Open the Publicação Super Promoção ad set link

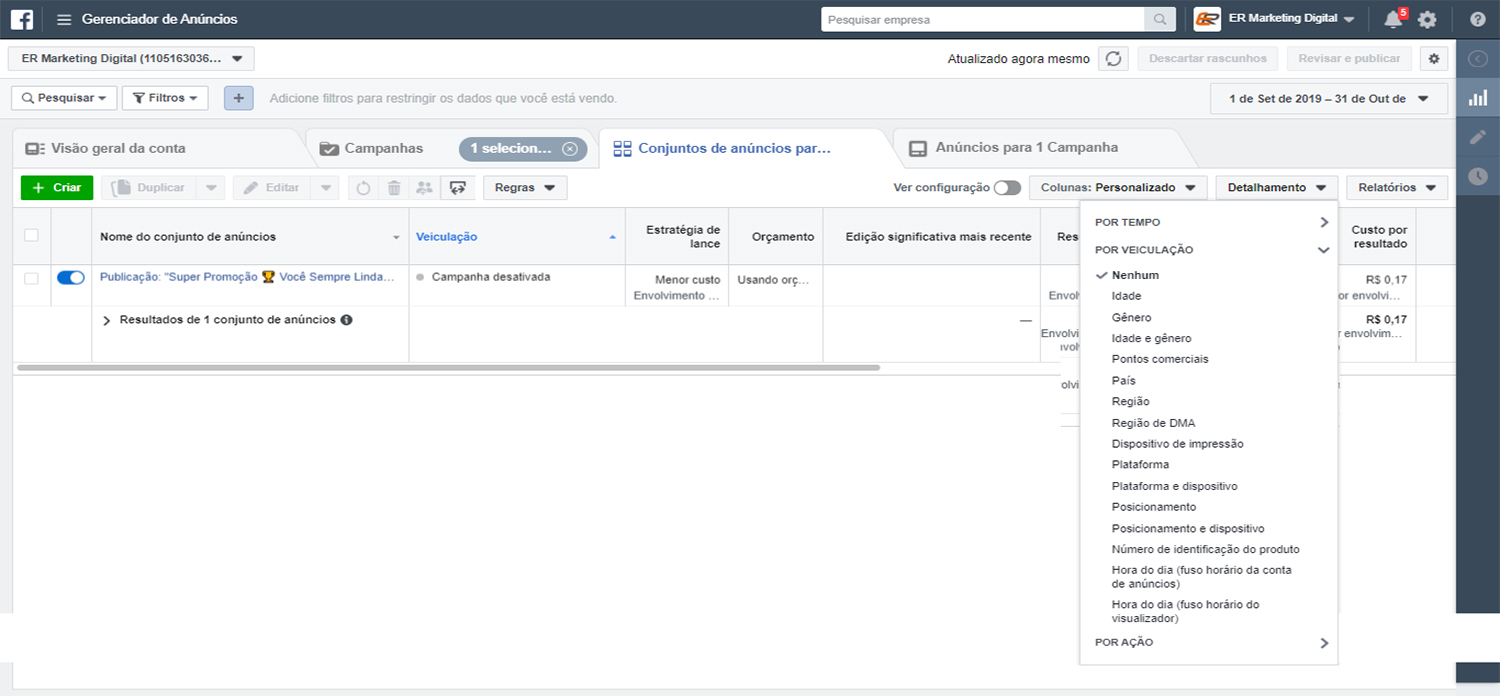(247, 277)
